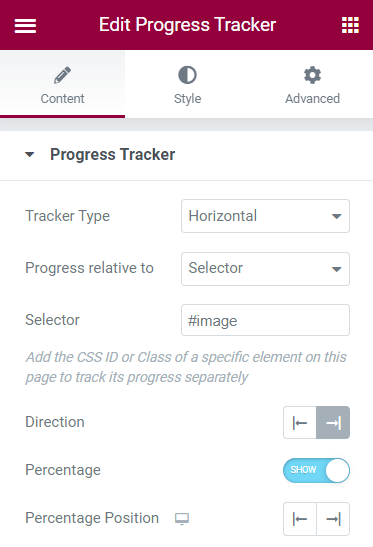This screenshot has height=547, width=373.
Task: Set Direction to right-pointing arrow
Action: pos(333,423)
